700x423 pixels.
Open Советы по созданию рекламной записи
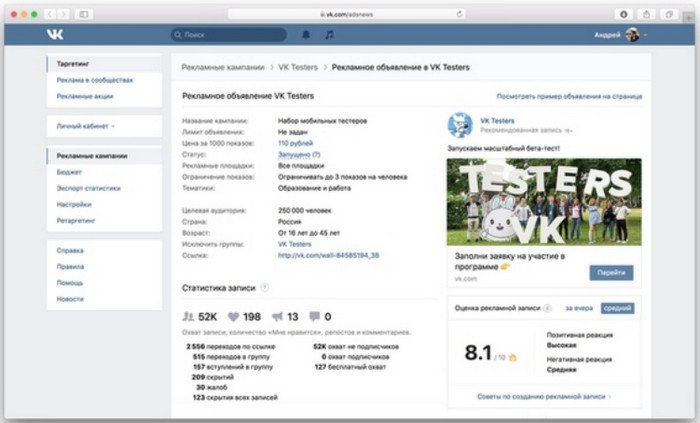pyautogui.click(x=544, y=396)
